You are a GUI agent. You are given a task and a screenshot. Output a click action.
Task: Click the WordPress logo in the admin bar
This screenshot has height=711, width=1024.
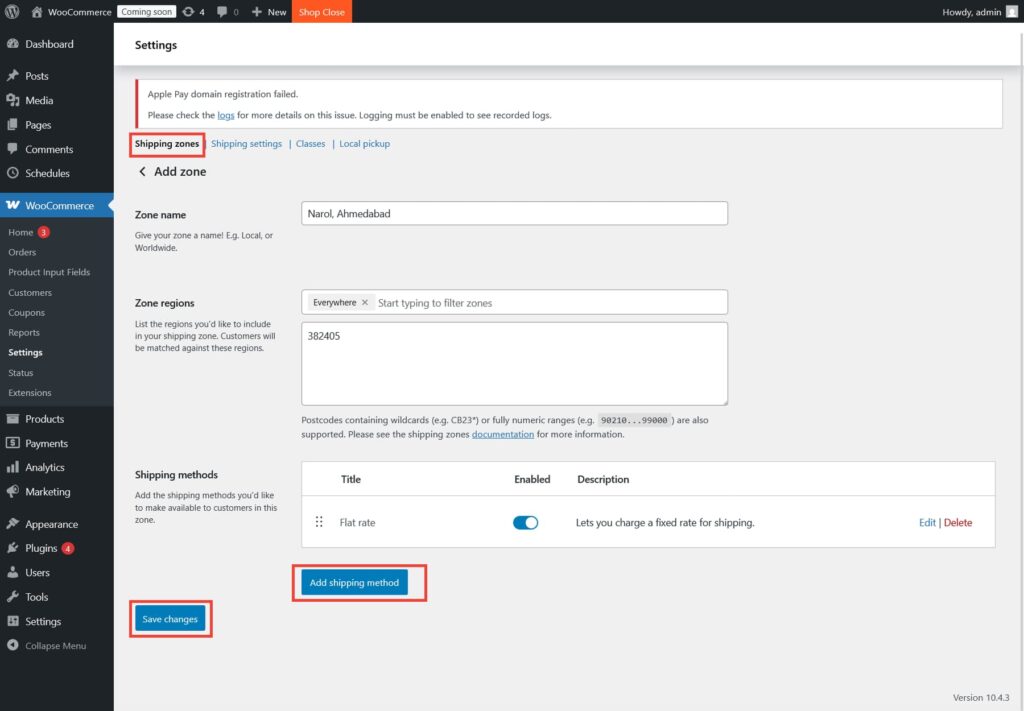[11, 11]
